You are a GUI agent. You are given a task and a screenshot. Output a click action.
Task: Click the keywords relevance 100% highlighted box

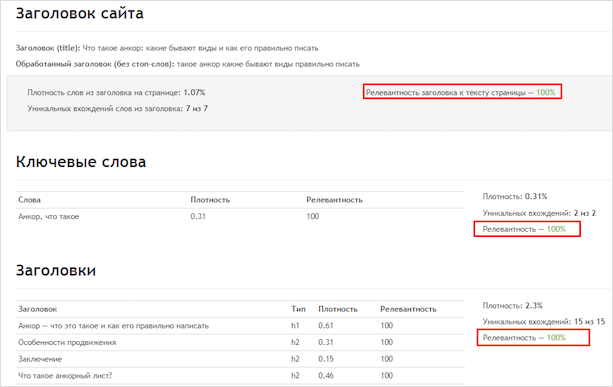click(527, 229)
